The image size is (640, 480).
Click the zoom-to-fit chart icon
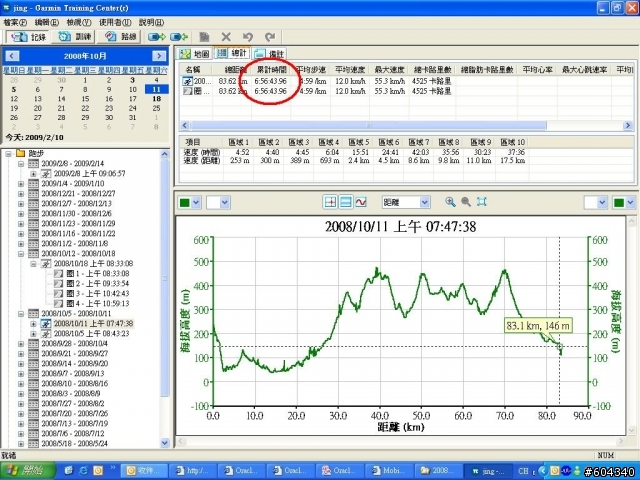pyautogui.click(x=482, y=202)
